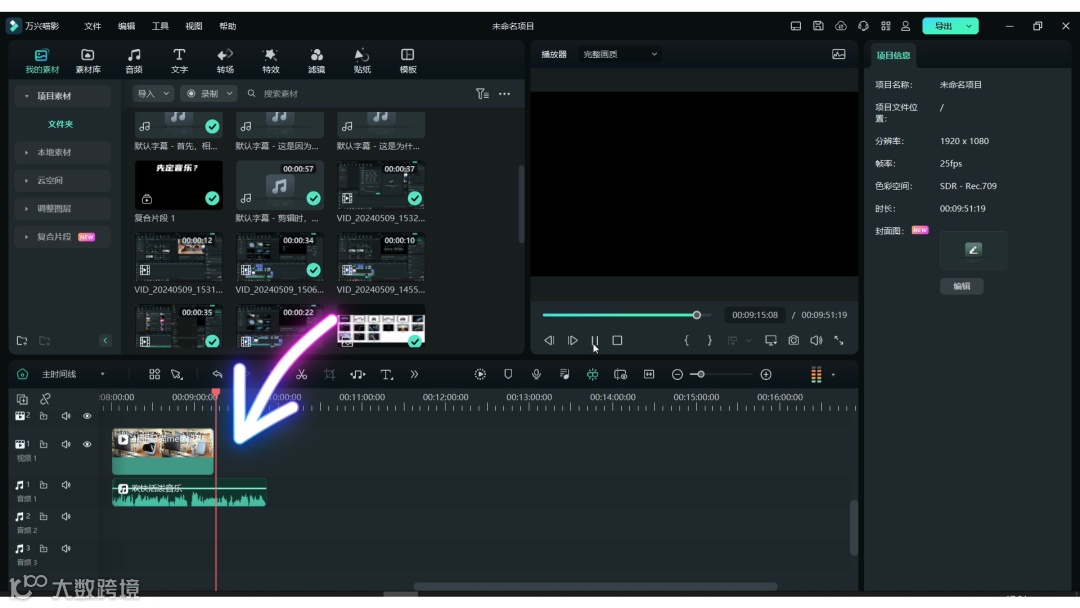
Task: Take a snapshot with camera icon
Action: [793, 340]
